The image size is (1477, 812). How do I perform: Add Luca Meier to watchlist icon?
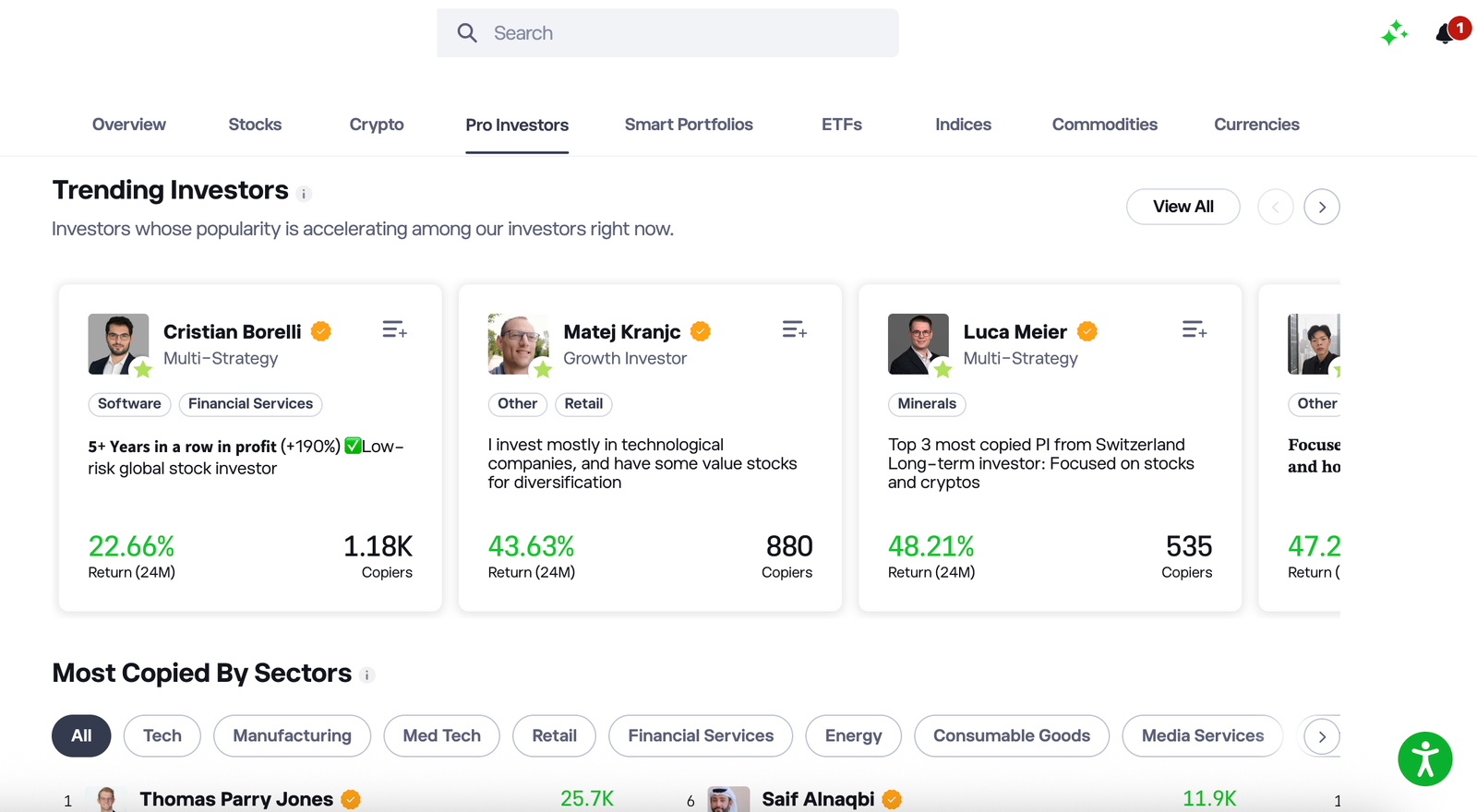pos(1195,329)
